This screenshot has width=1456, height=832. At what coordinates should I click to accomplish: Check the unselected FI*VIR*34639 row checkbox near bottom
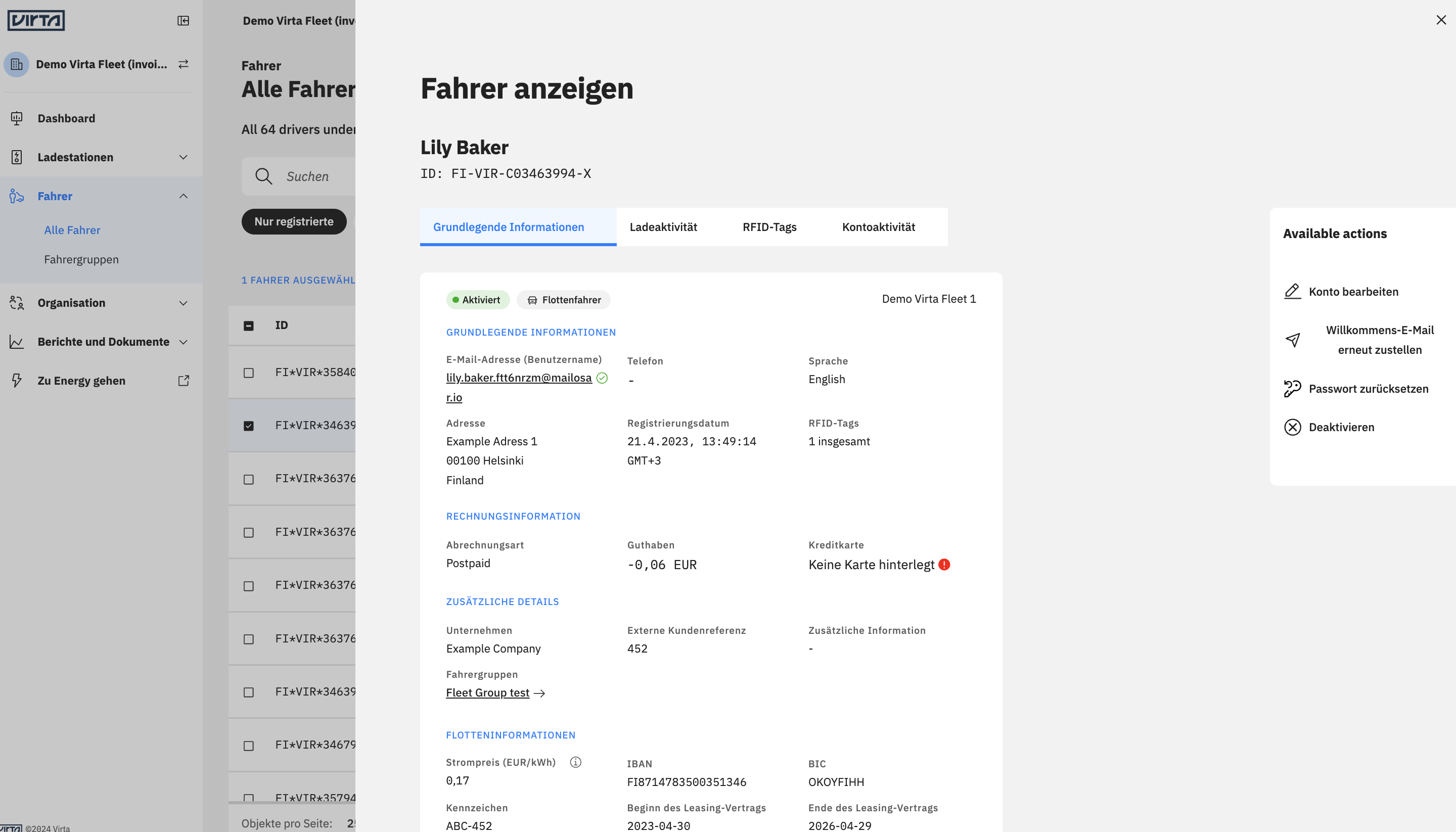tap(249, 692)
